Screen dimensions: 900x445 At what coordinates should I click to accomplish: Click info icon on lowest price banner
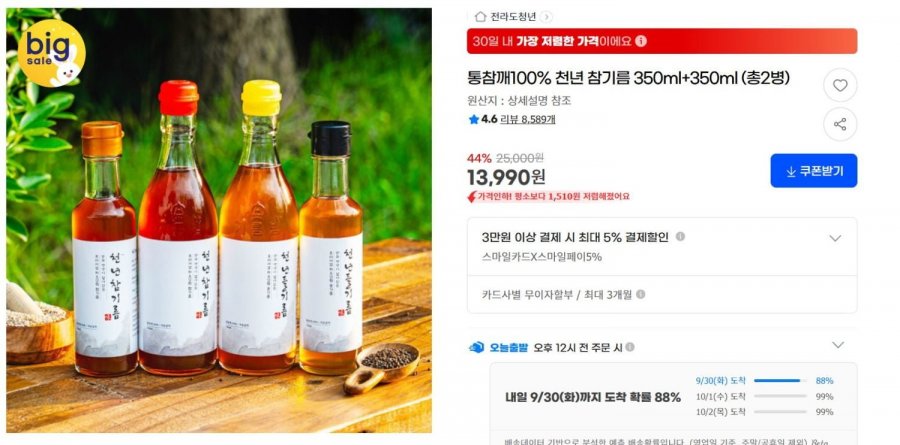641,41
